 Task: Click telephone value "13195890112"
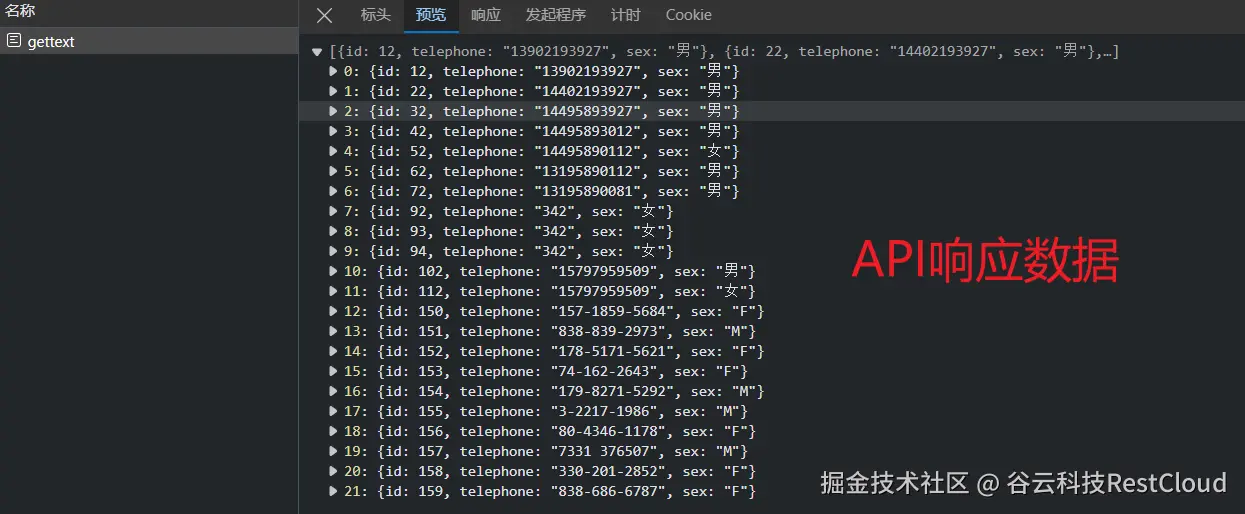click(x=588, y=171)
